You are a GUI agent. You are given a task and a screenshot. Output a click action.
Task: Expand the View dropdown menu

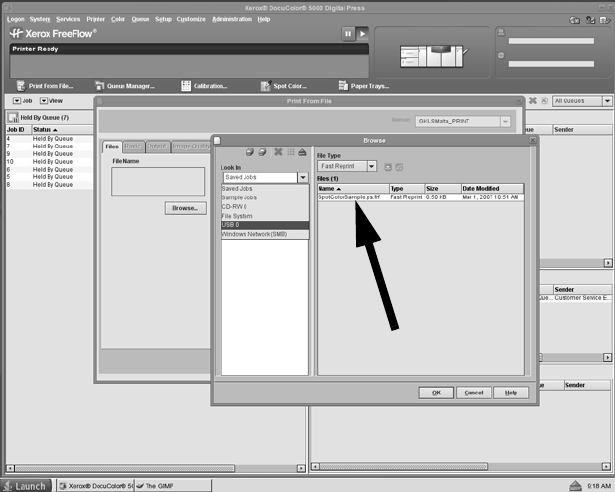point(51,101)
